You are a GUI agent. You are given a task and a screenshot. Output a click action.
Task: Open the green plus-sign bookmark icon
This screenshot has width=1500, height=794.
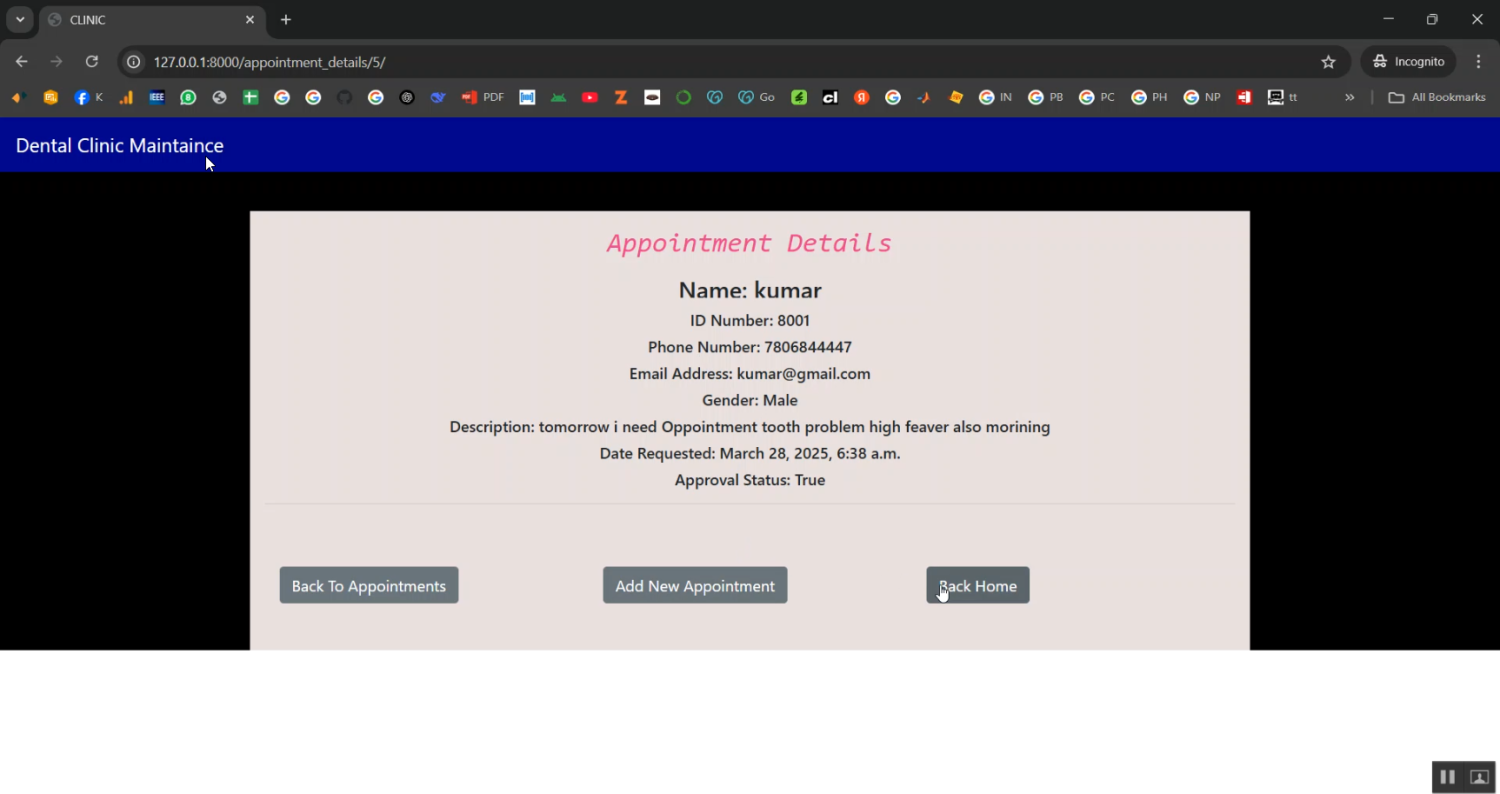pyautogui.click(x=251, y=97)
